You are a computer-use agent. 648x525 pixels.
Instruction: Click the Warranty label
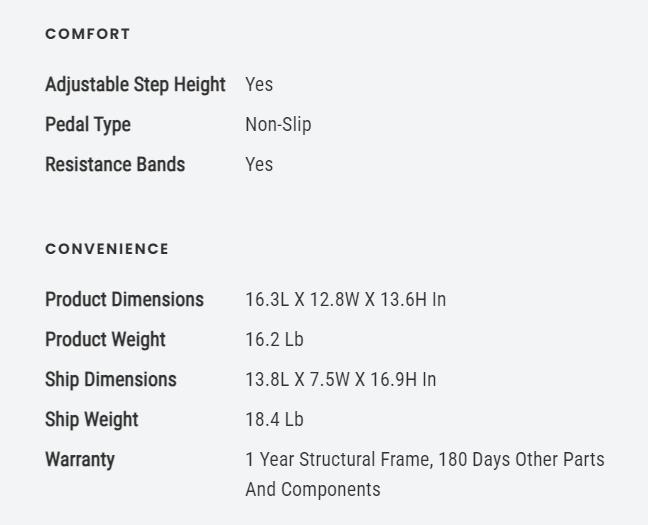[80, 460]
